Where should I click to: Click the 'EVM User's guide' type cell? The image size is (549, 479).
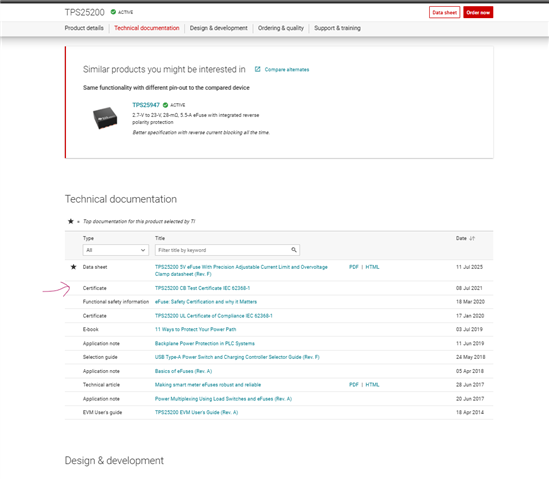[102, 412]
